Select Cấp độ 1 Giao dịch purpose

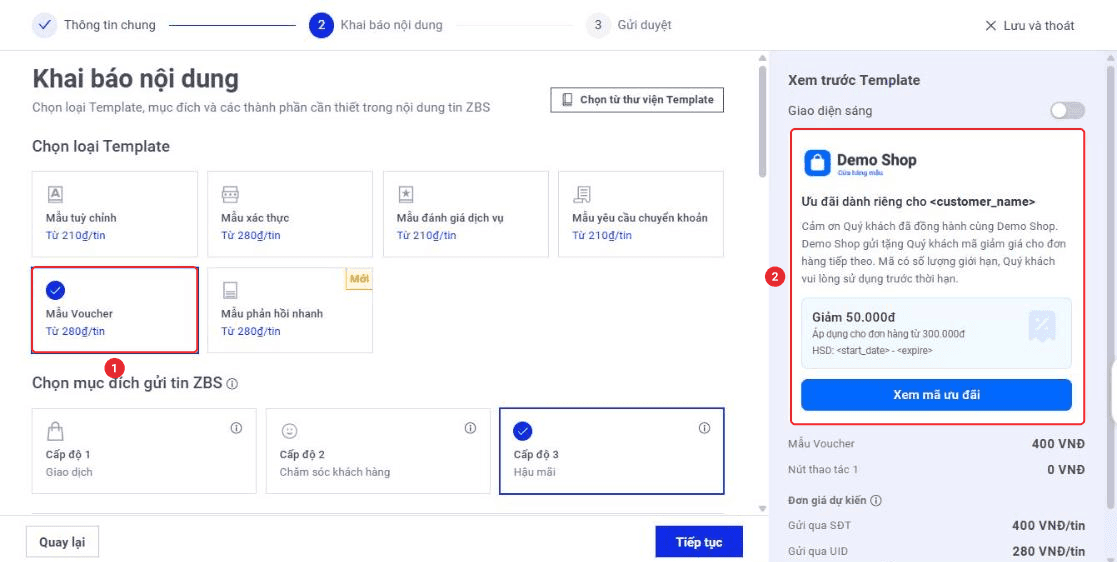[x=144, y=451]
